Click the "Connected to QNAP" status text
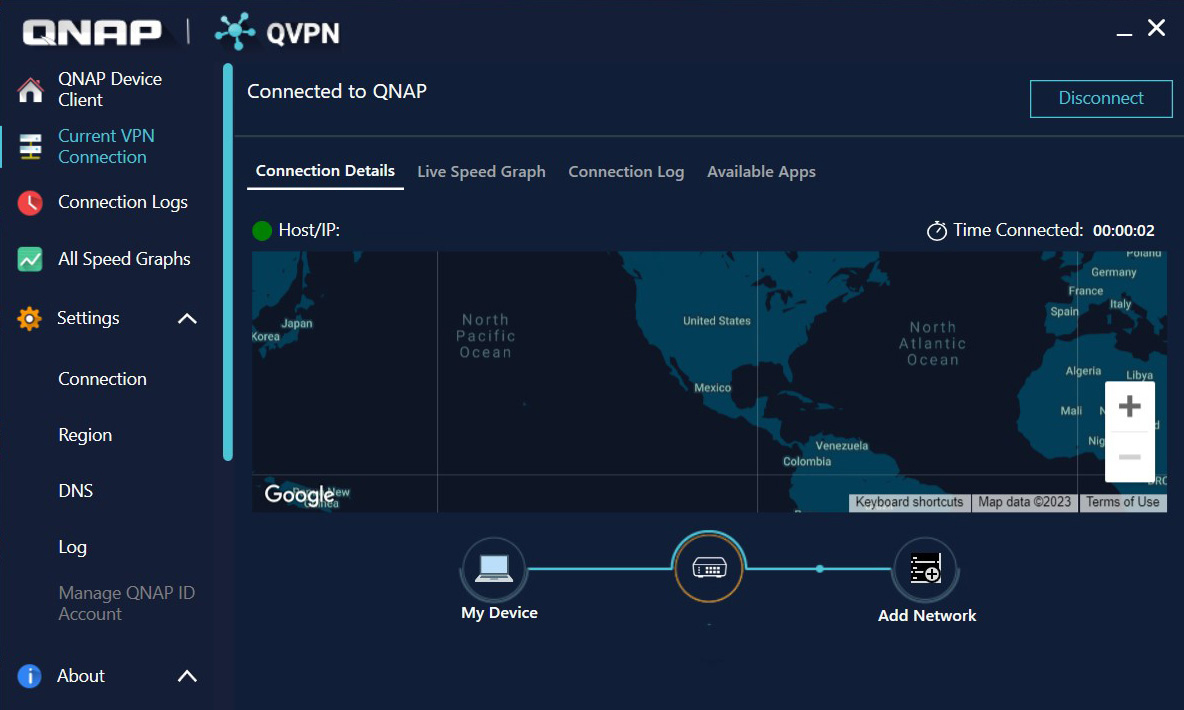This screenshot has height=710, width=1184. pyautogui.click(x=337, y=91)
